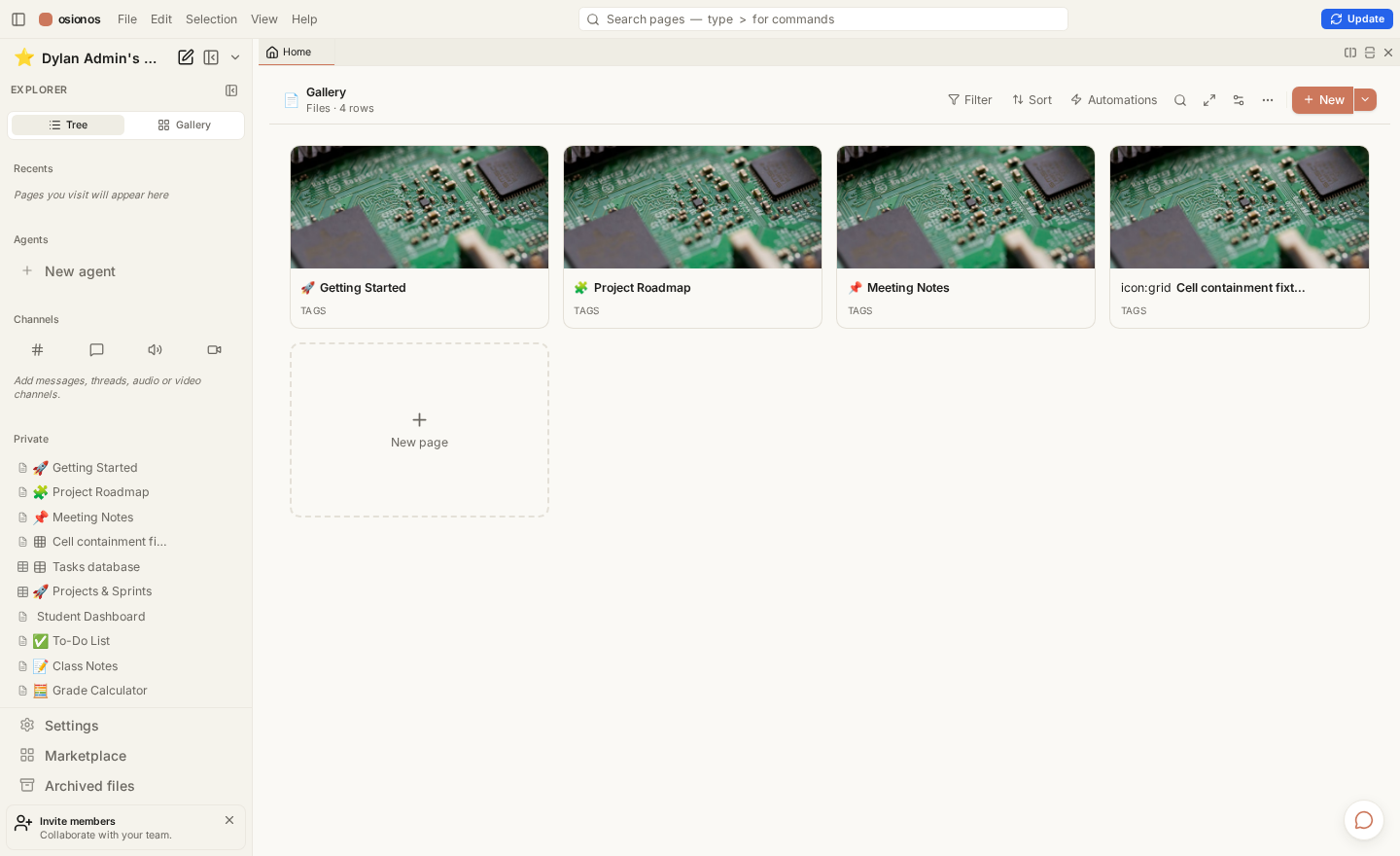Select the Home tab
Image resolution: width=1400 pixels, height=856 pixels.
(x=296, y=53)
